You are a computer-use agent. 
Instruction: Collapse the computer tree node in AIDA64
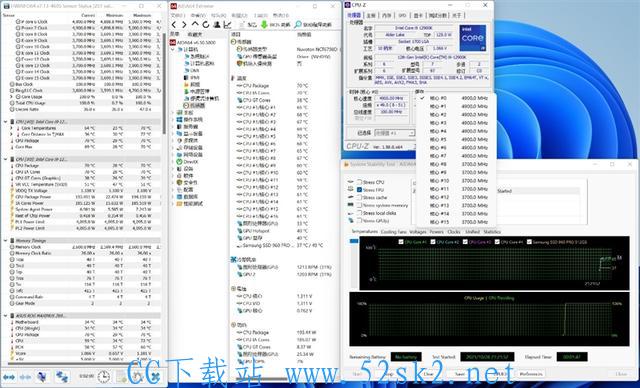173,49
